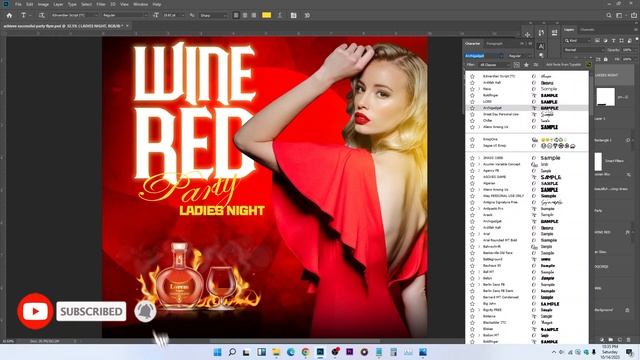Favorite the Arial Rounded MT Bold star
The image size is (640, 360).
point(472,240)
